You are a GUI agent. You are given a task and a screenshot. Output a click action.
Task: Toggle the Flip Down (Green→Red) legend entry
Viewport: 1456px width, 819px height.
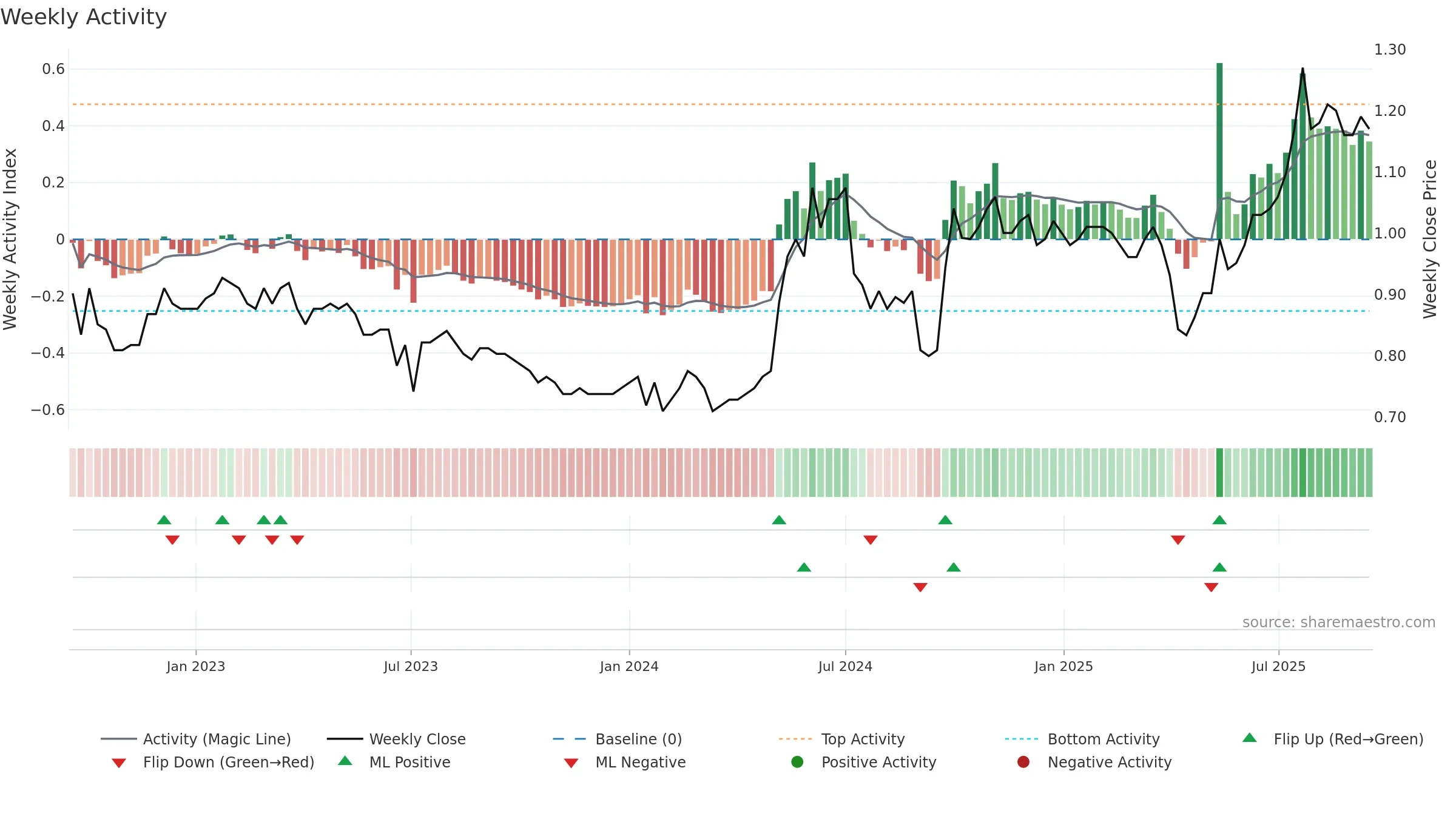[x=213, y=762]
